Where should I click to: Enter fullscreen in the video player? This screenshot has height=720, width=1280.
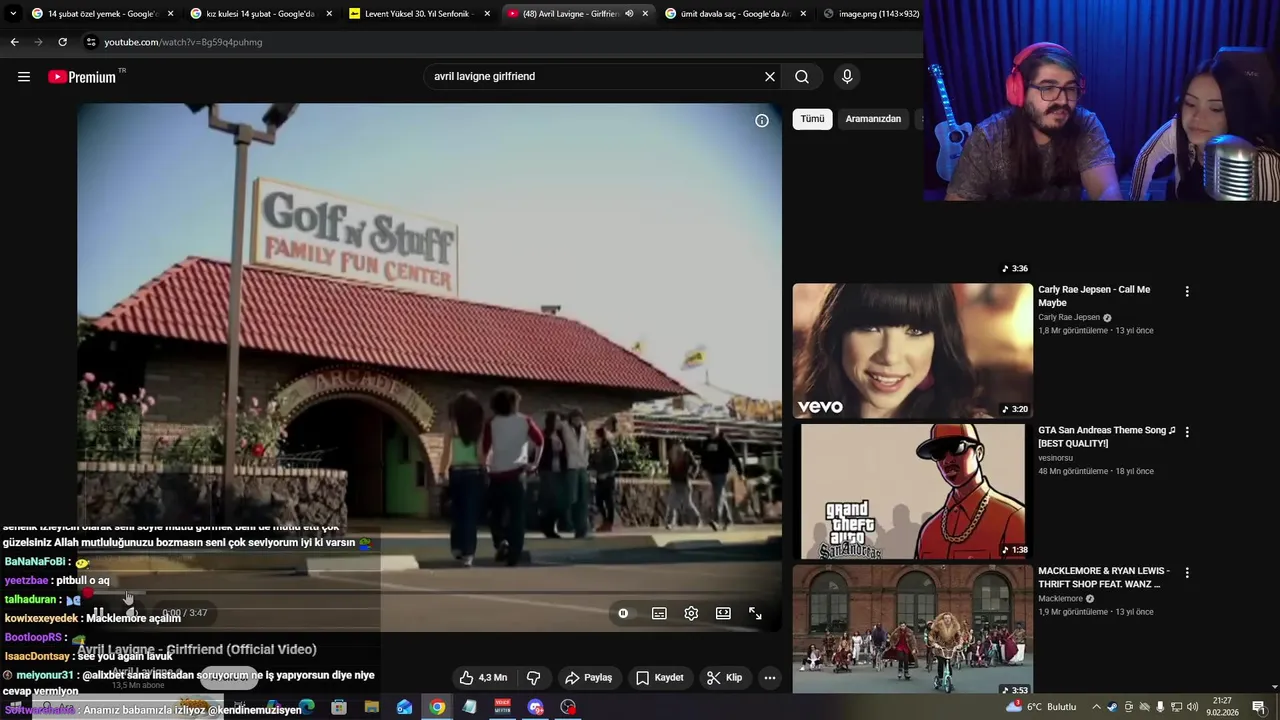pyautogui.click(x=755, y=613)
